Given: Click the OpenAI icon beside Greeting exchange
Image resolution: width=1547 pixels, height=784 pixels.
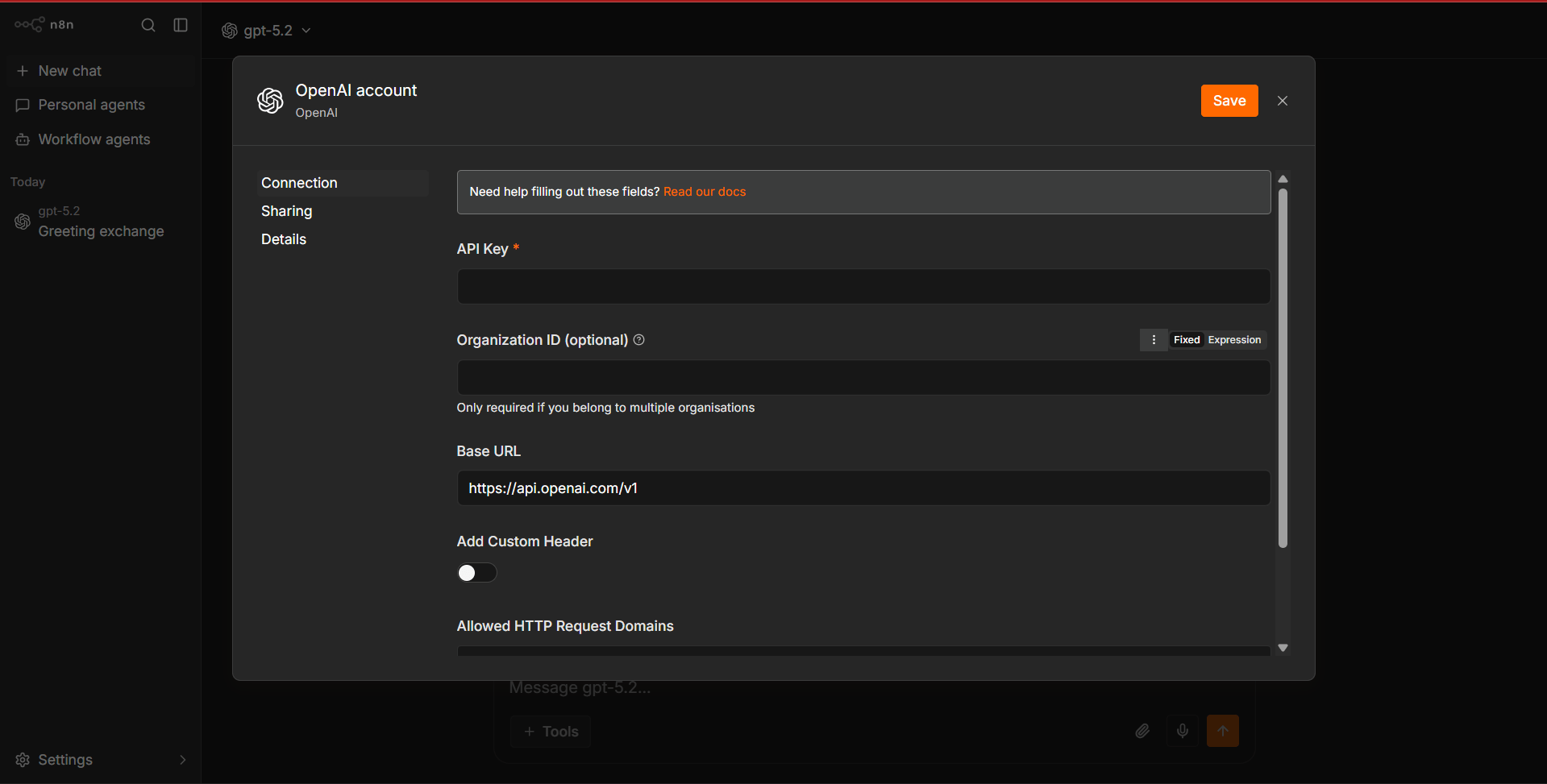Looking at the screenshot, I should (x=23, y=222).
